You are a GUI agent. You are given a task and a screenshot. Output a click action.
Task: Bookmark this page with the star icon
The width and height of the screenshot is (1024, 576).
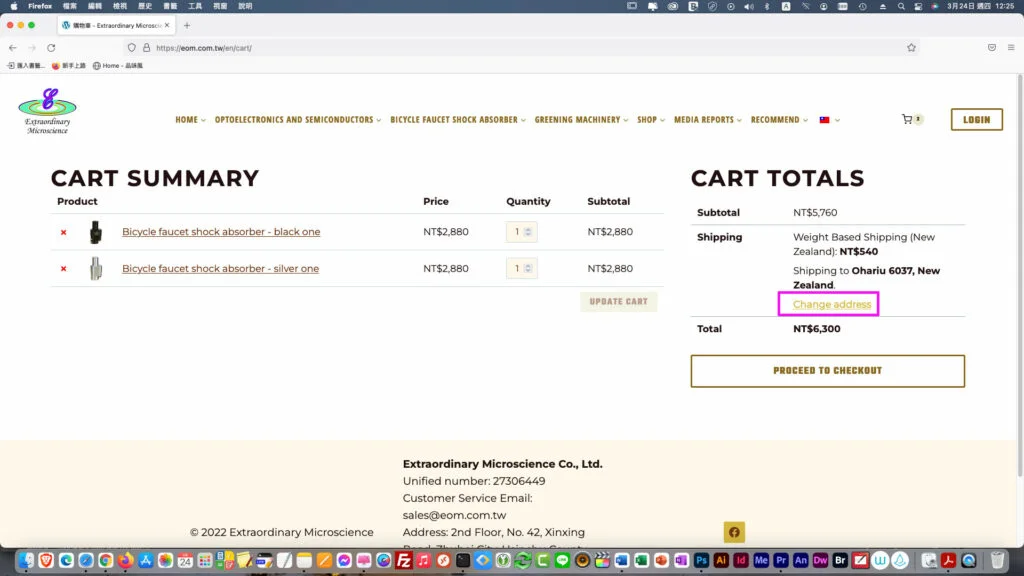[911, 47]
